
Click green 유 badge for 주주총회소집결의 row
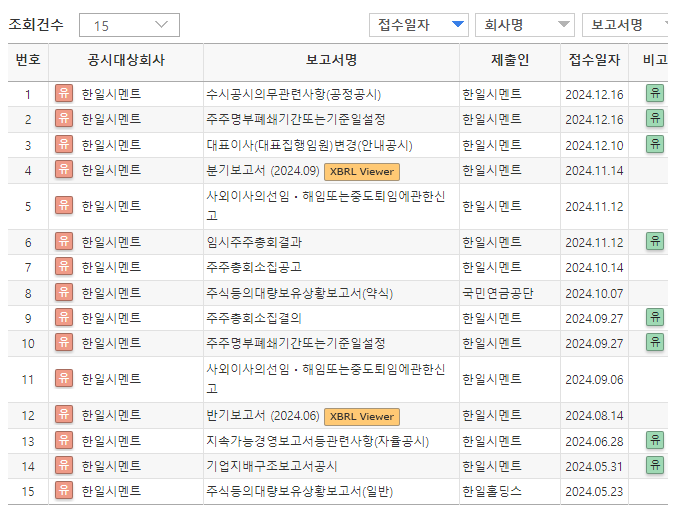655,317
